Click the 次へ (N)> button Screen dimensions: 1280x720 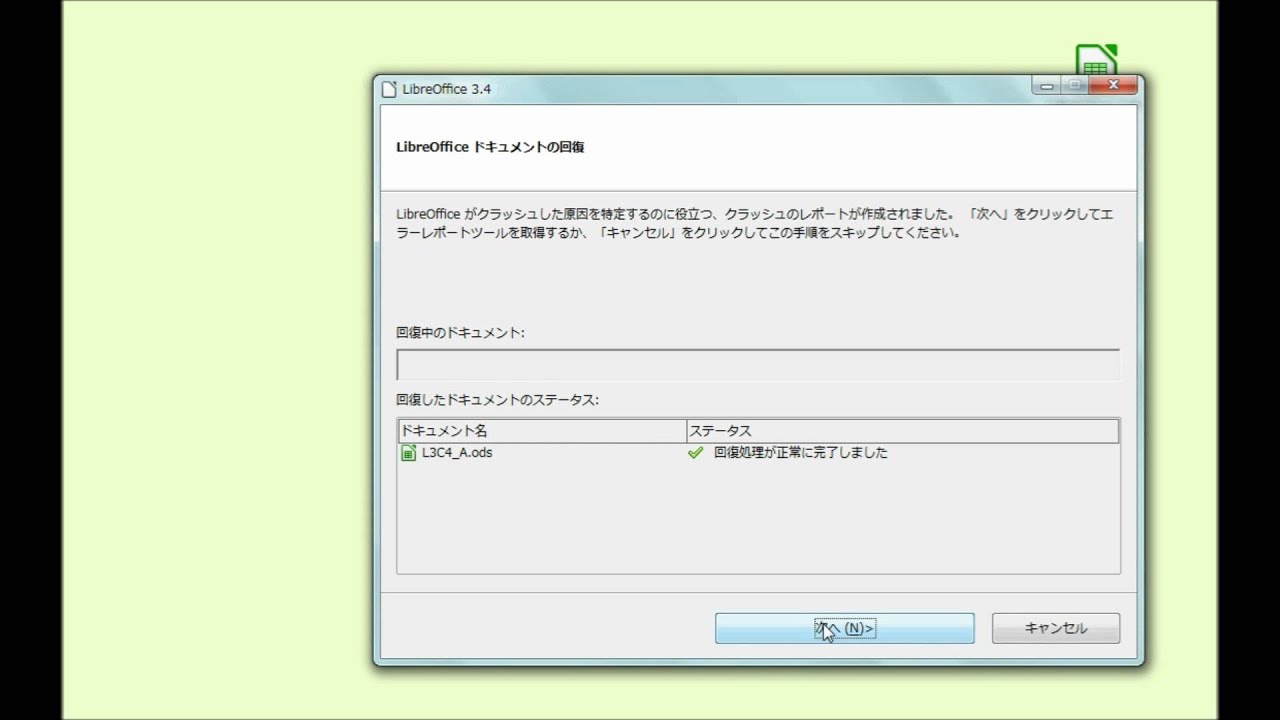point(844,628)
